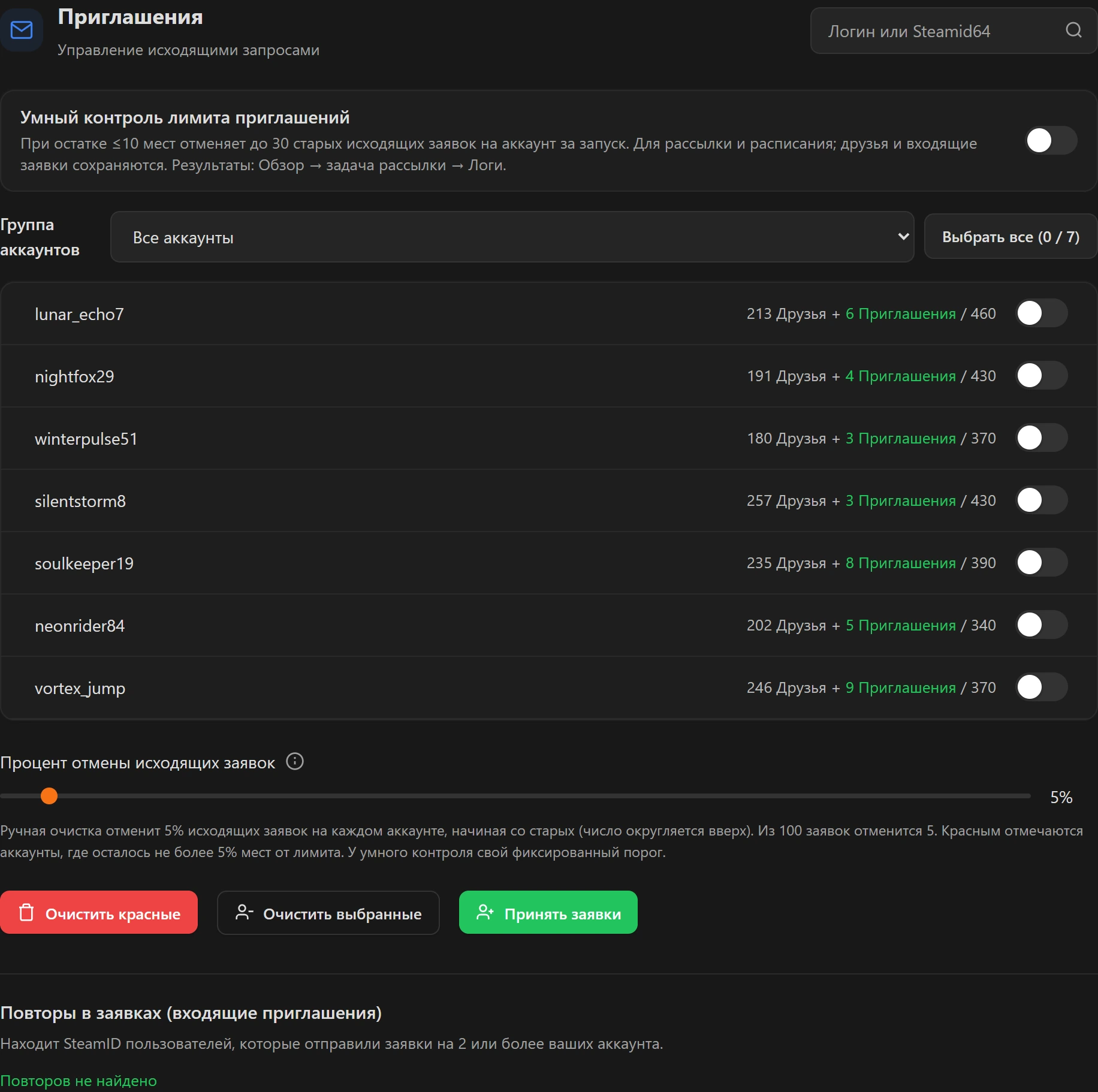This screenshot has height=1092, width=1098.
Task: Click '4 Приглашения' in the nightfox29 row
Action: [901, 376]
